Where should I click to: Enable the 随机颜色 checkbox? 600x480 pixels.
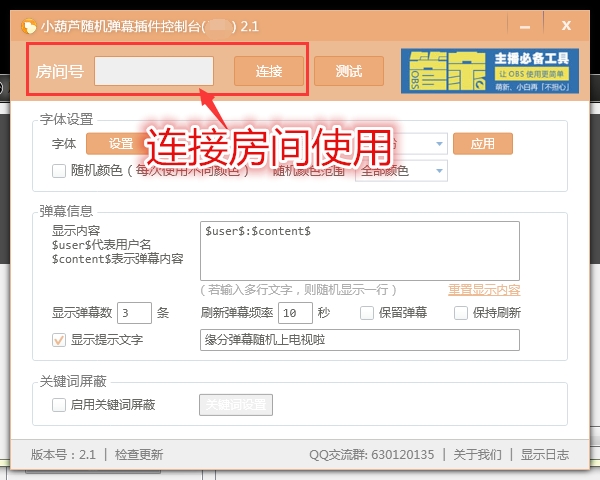coord(59,171)
